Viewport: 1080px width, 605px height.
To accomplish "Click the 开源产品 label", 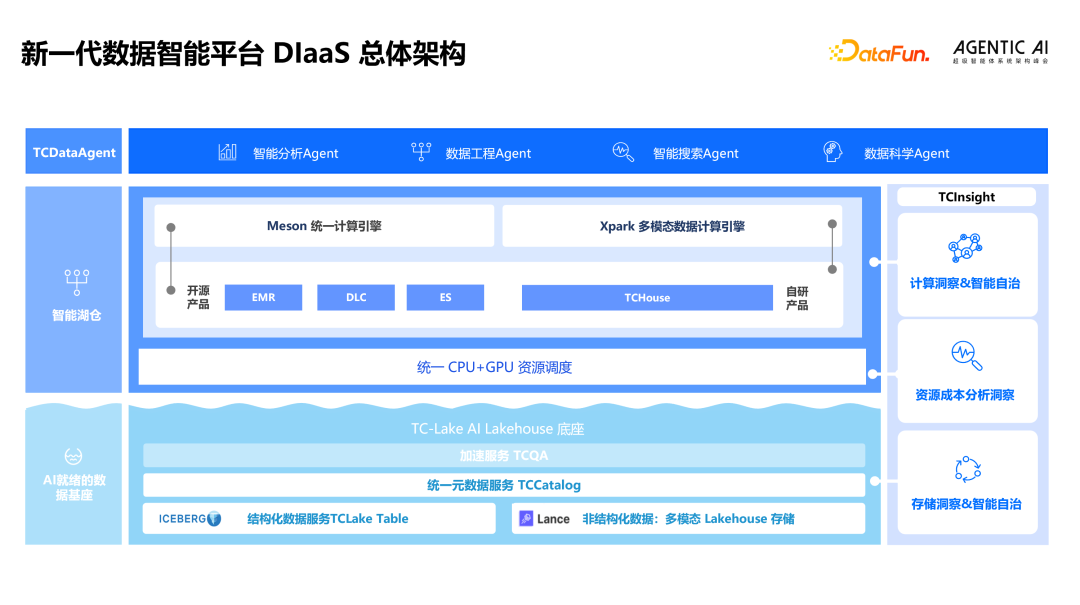I will [x=198, y=298].
